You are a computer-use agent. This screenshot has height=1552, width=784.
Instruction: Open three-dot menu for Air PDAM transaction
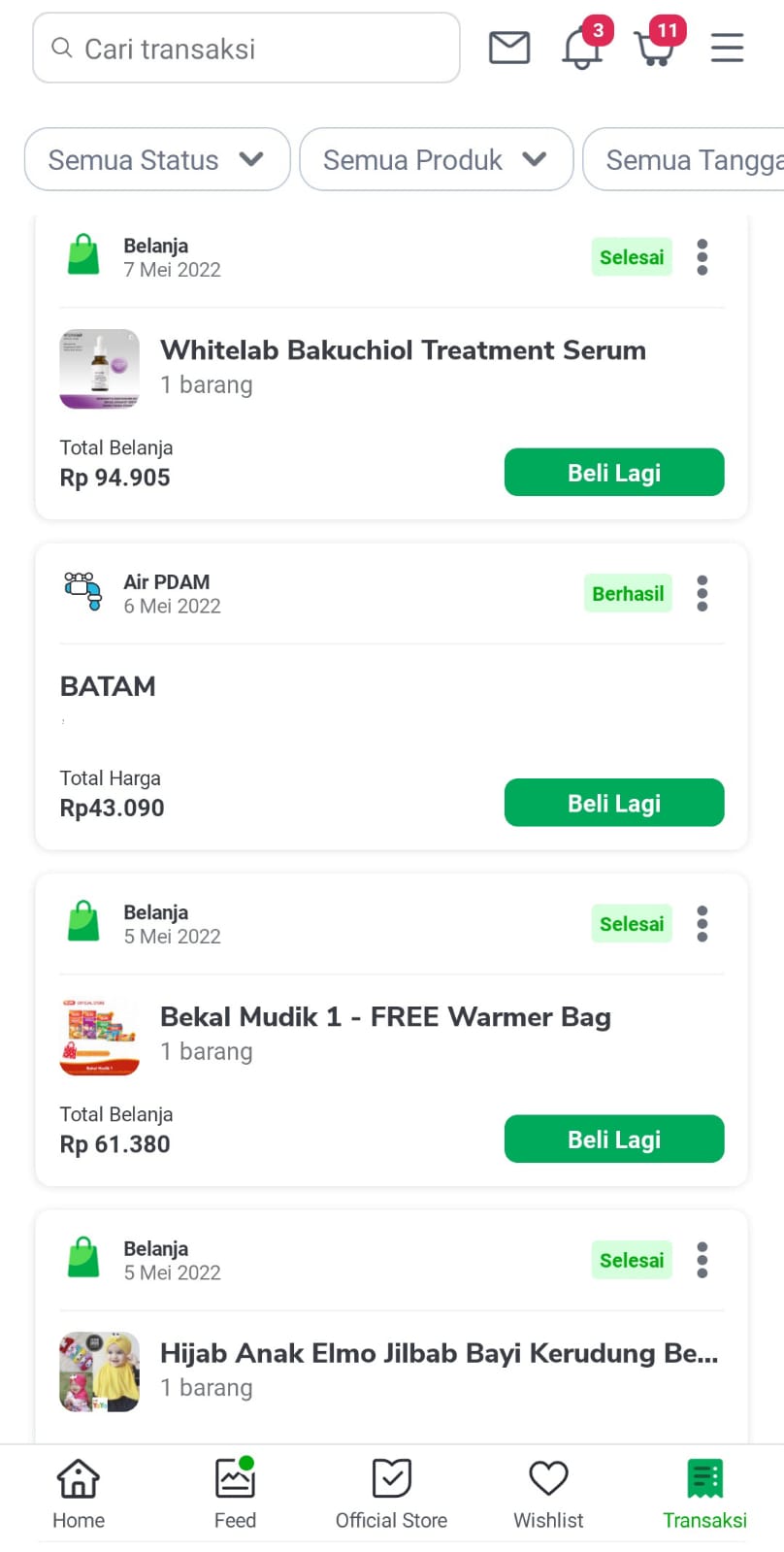click(702, 593)
